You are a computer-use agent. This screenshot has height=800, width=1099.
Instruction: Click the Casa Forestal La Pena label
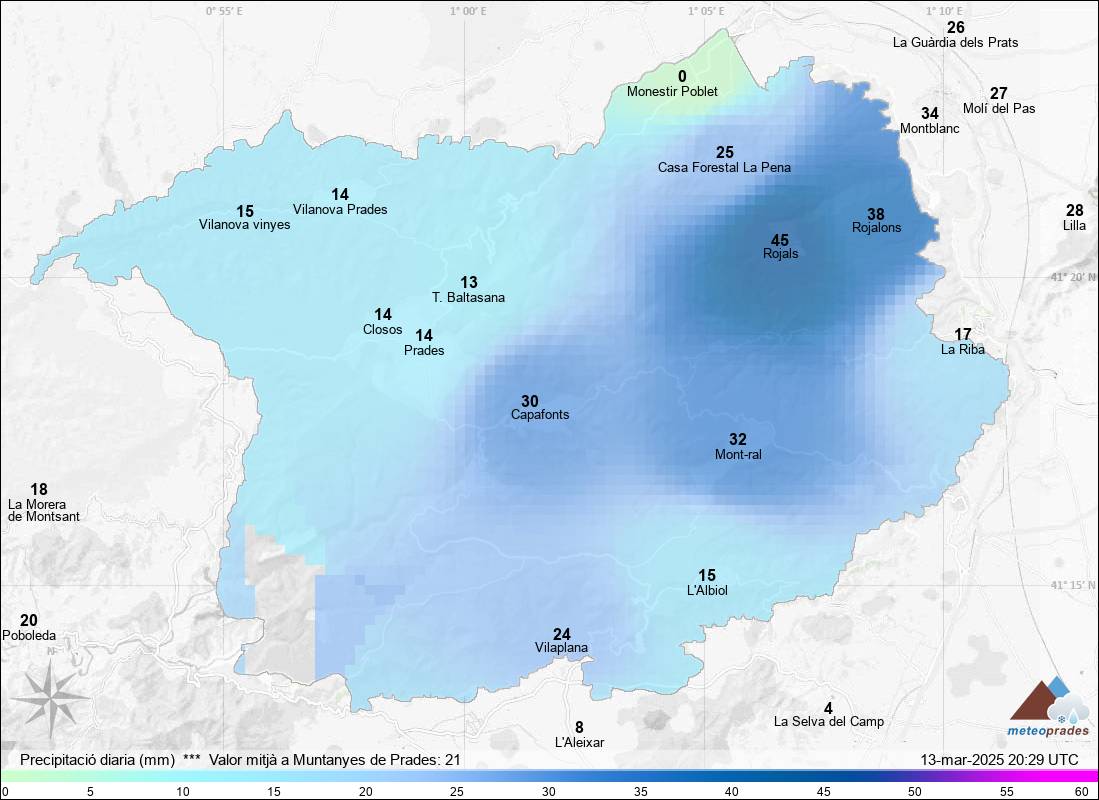click(x=724, y=168)
